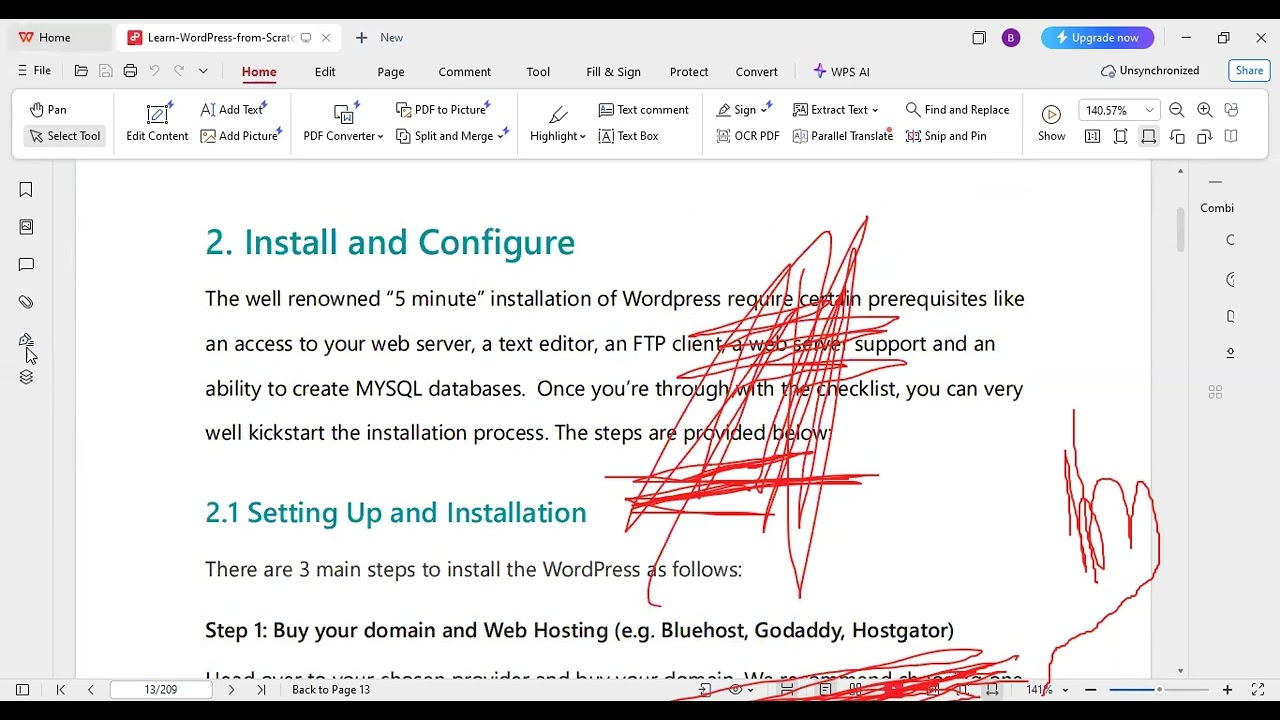Viewport: 1280px width, 720px height.
Task: Open the WPS AI tab
Action: tap(841, 72)
